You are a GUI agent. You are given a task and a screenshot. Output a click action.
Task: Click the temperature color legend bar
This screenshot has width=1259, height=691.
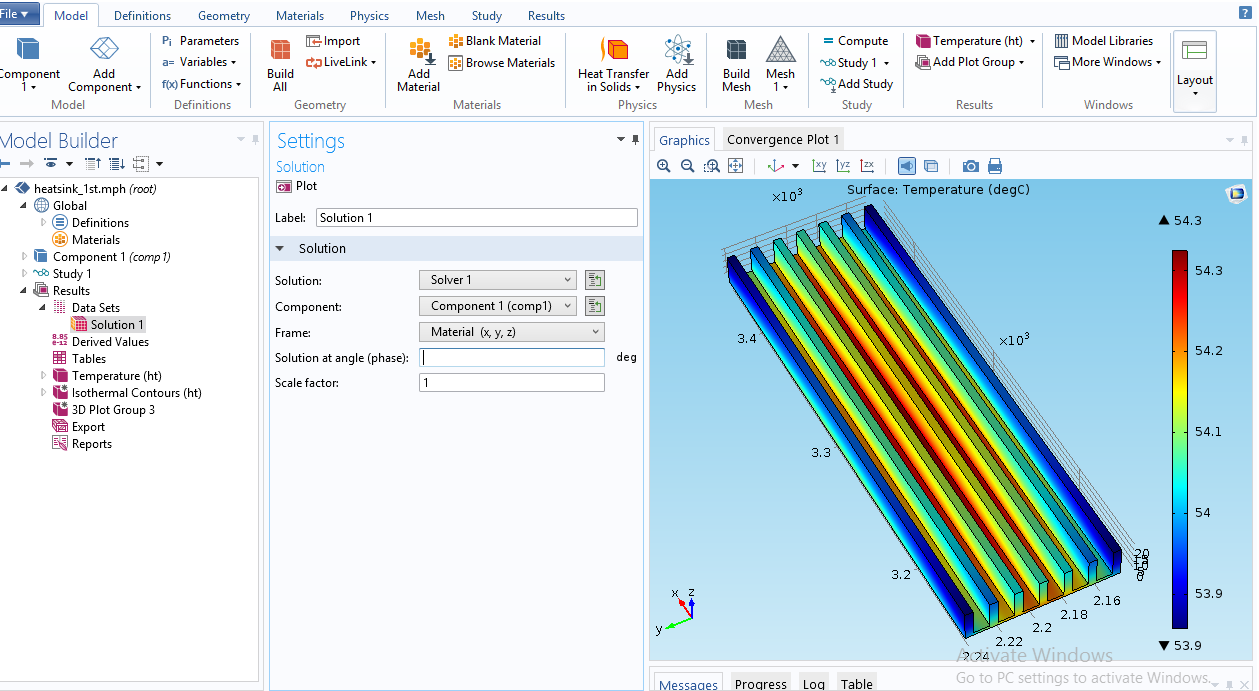pos(1180,439)
